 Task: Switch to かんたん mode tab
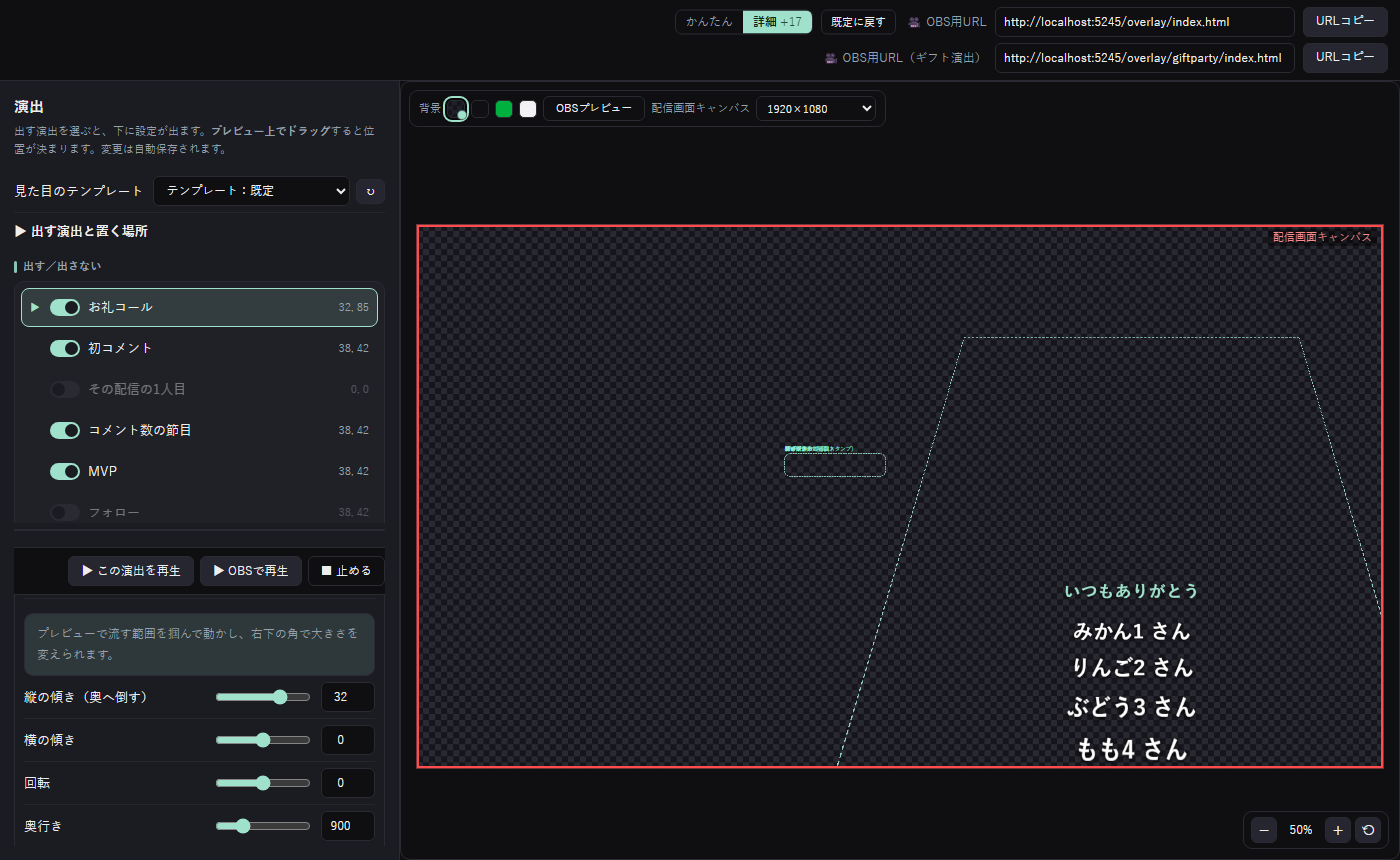coord(709,22)
